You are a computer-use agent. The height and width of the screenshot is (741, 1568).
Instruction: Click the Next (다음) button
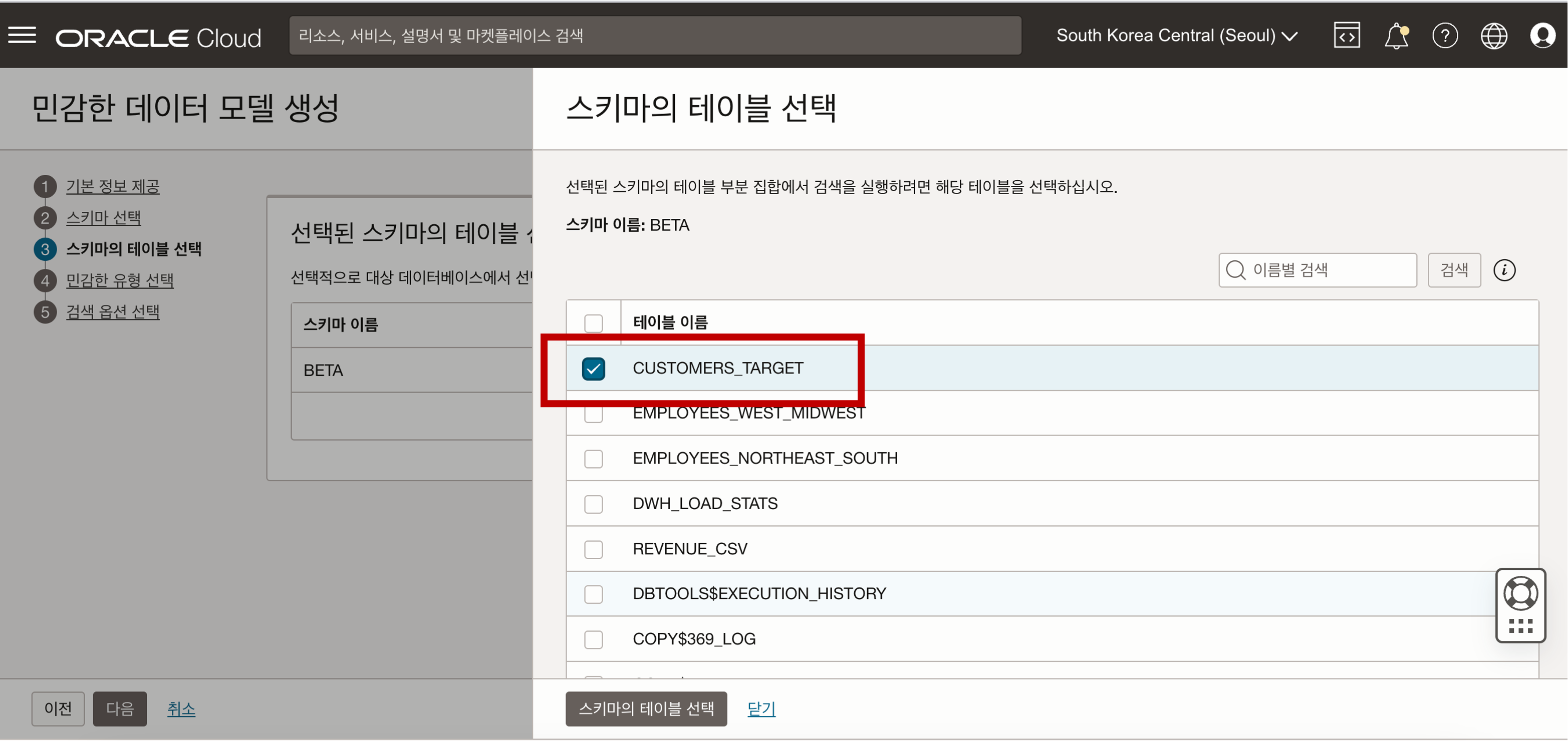120,709
